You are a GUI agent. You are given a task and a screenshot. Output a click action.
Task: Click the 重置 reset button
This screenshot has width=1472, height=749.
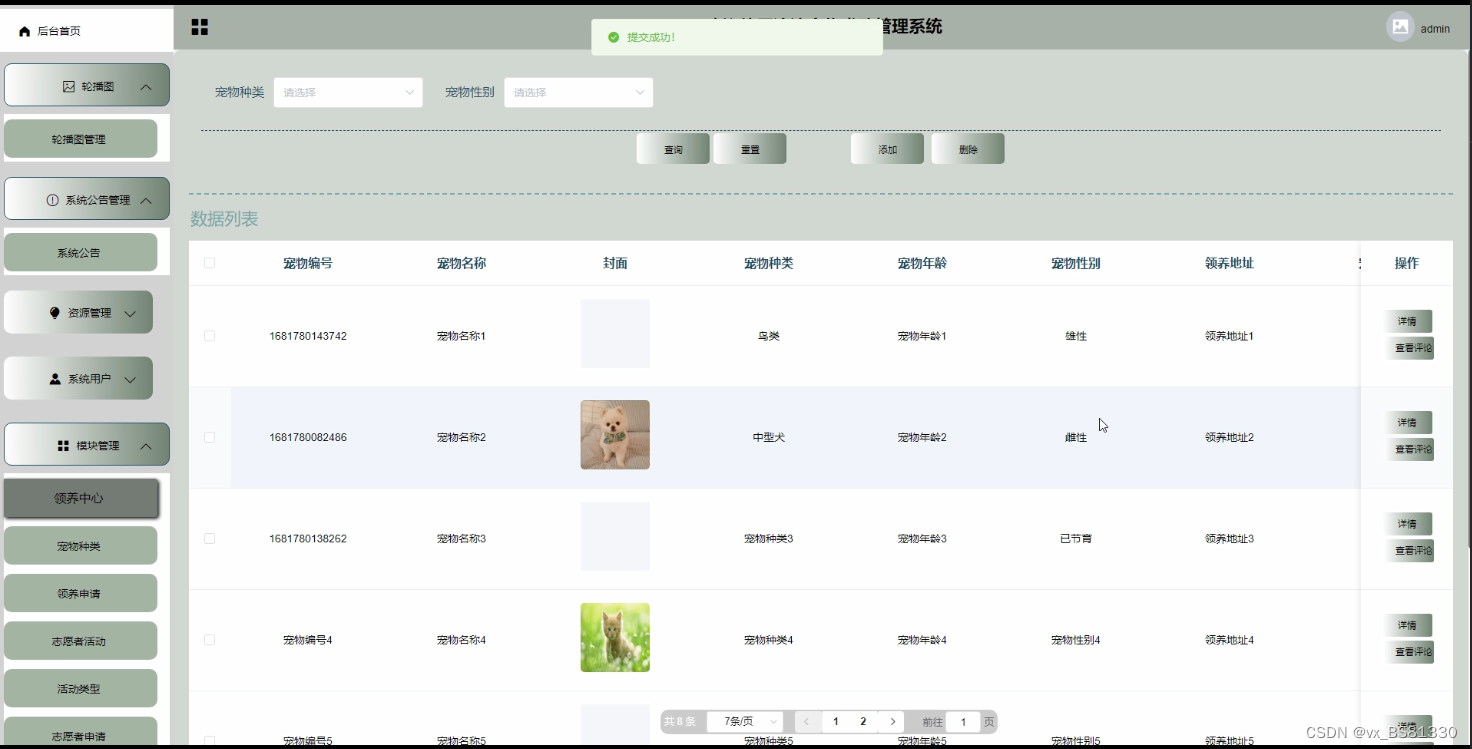click(x=750, y=149)
